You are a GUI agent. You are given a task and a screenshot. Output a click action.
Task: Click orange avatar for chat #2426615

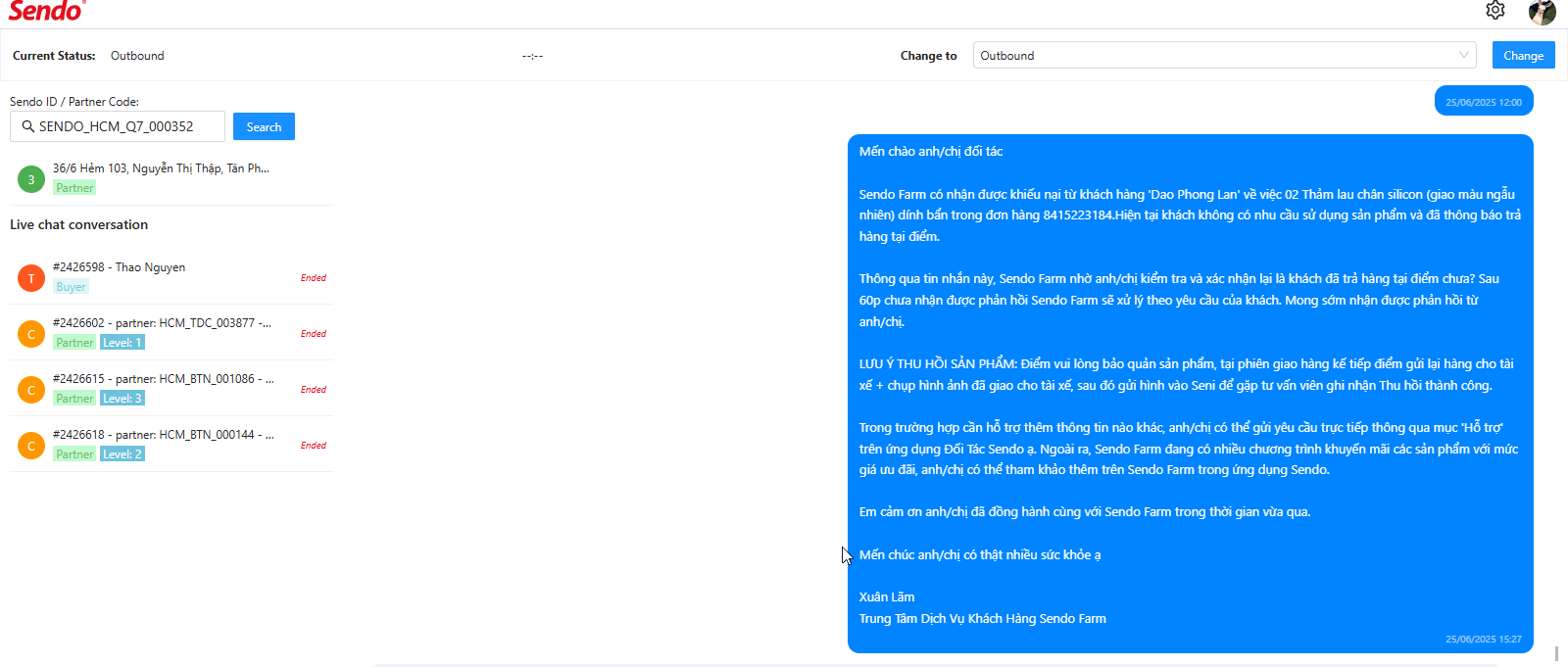[x=31, y=390]
